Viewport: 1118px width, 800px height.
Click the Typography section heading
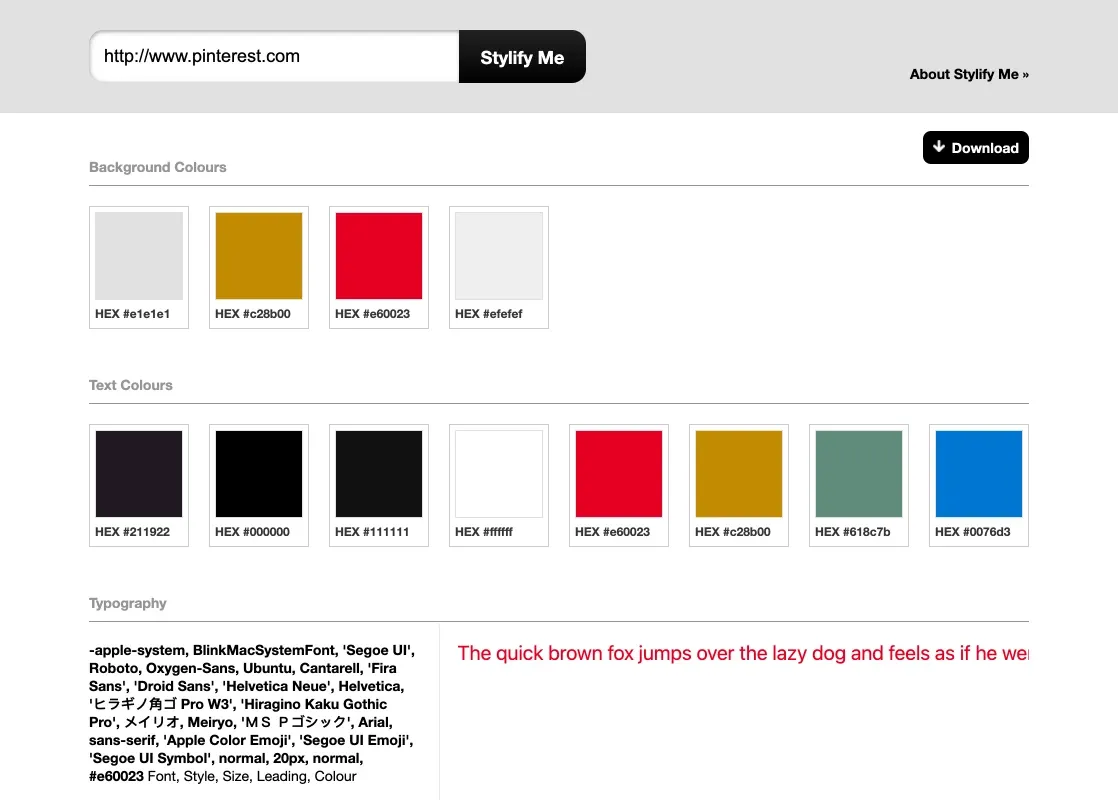(x=128, y=603)
